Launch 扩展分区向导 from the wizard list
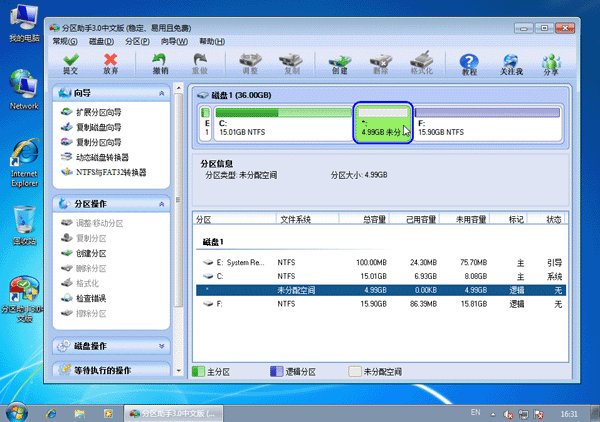Image resolution: width=600 pixels, height=422 pixels. (98, 113)
